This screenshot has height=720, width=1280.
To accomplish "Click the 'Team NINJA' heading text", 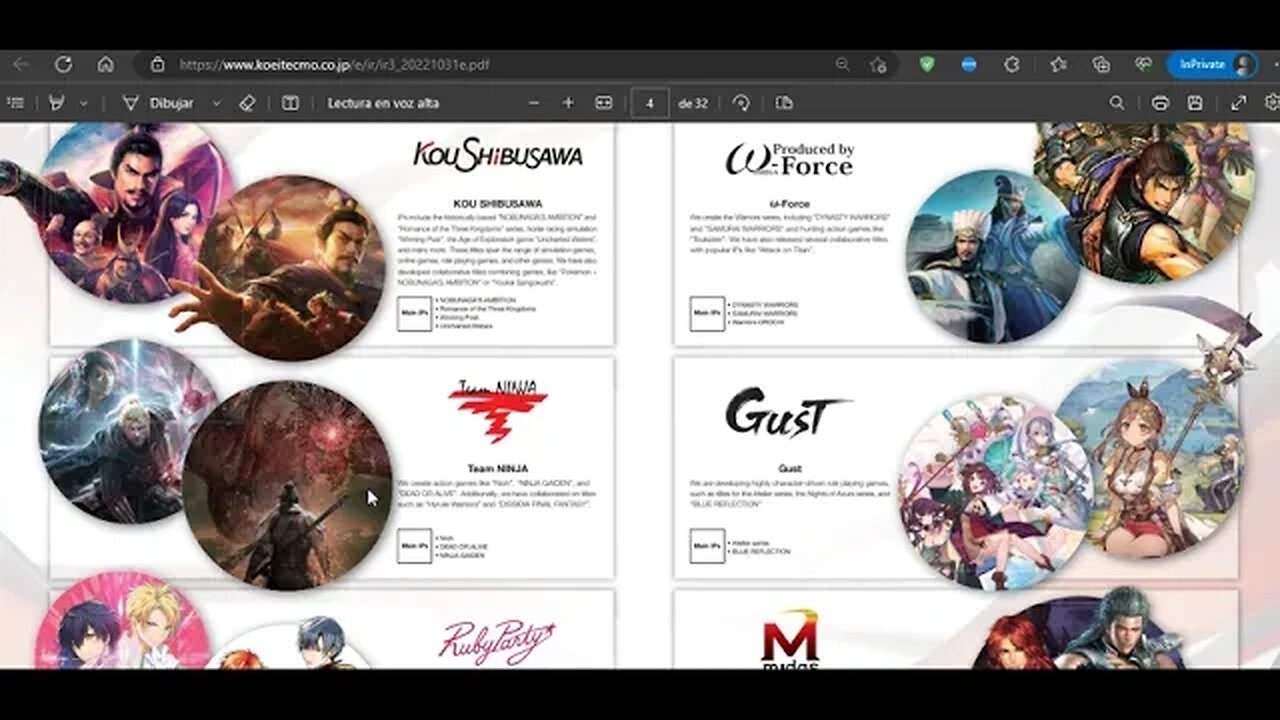I will (498, 468).
